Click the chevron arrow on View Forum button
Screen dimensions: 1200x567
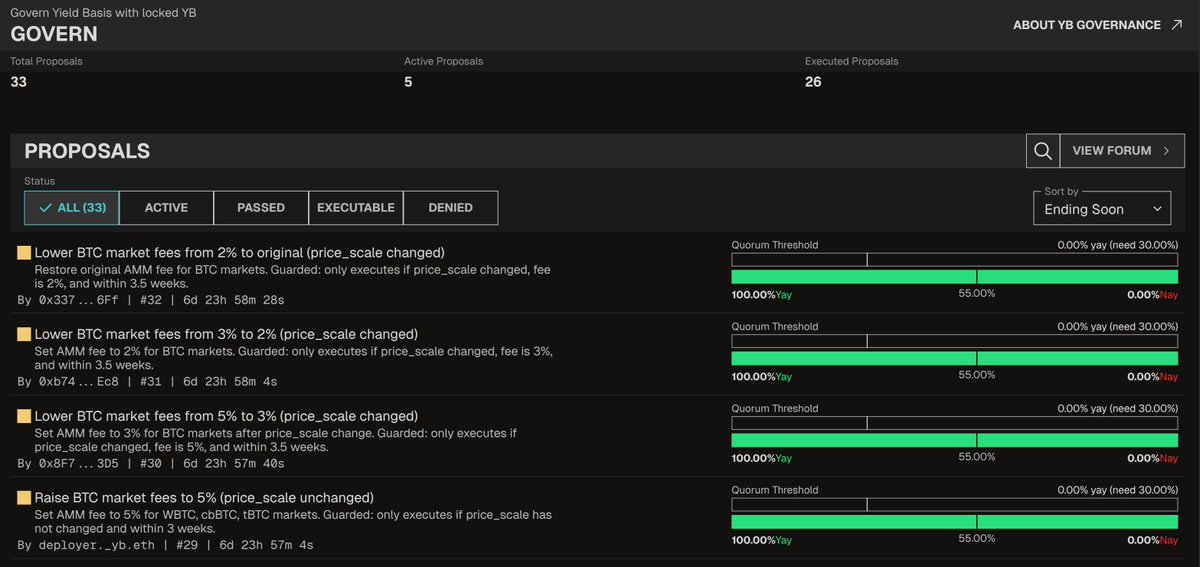click(1166, 151)
